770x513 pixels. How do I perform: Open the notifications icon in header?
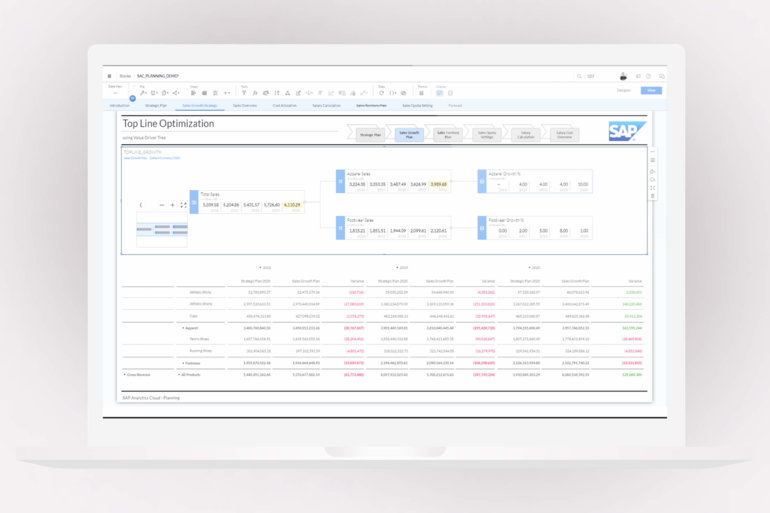click(638, 76)
